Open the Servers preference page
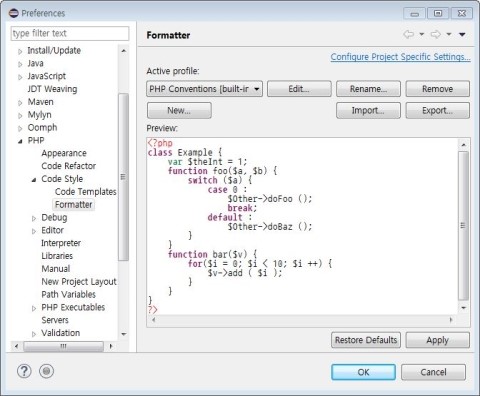The width and height of the screenshot is (480, 396). click(55, 320)
